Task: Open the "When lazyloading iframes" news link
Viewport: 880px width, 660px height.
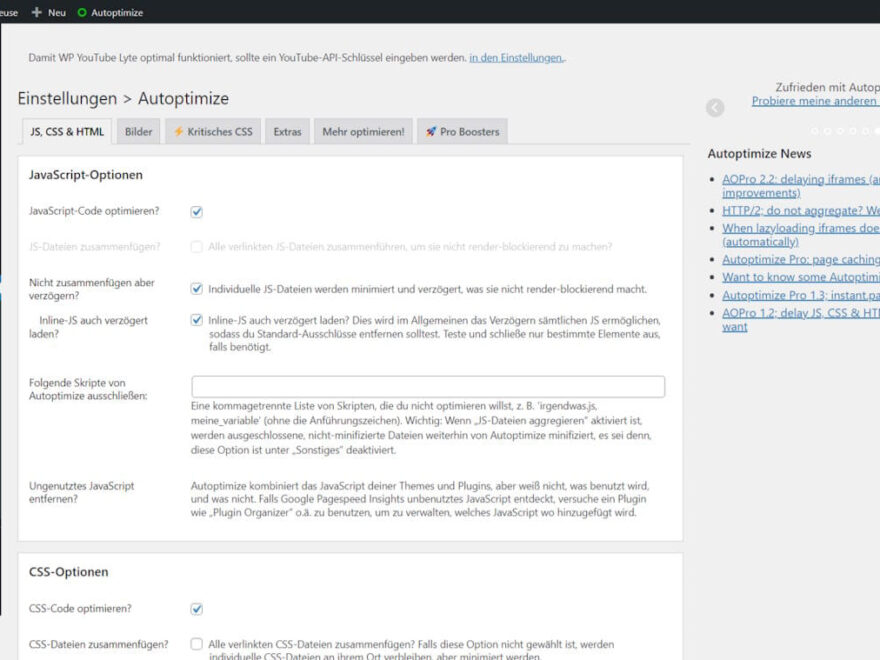Action: [x=801, y=235]
